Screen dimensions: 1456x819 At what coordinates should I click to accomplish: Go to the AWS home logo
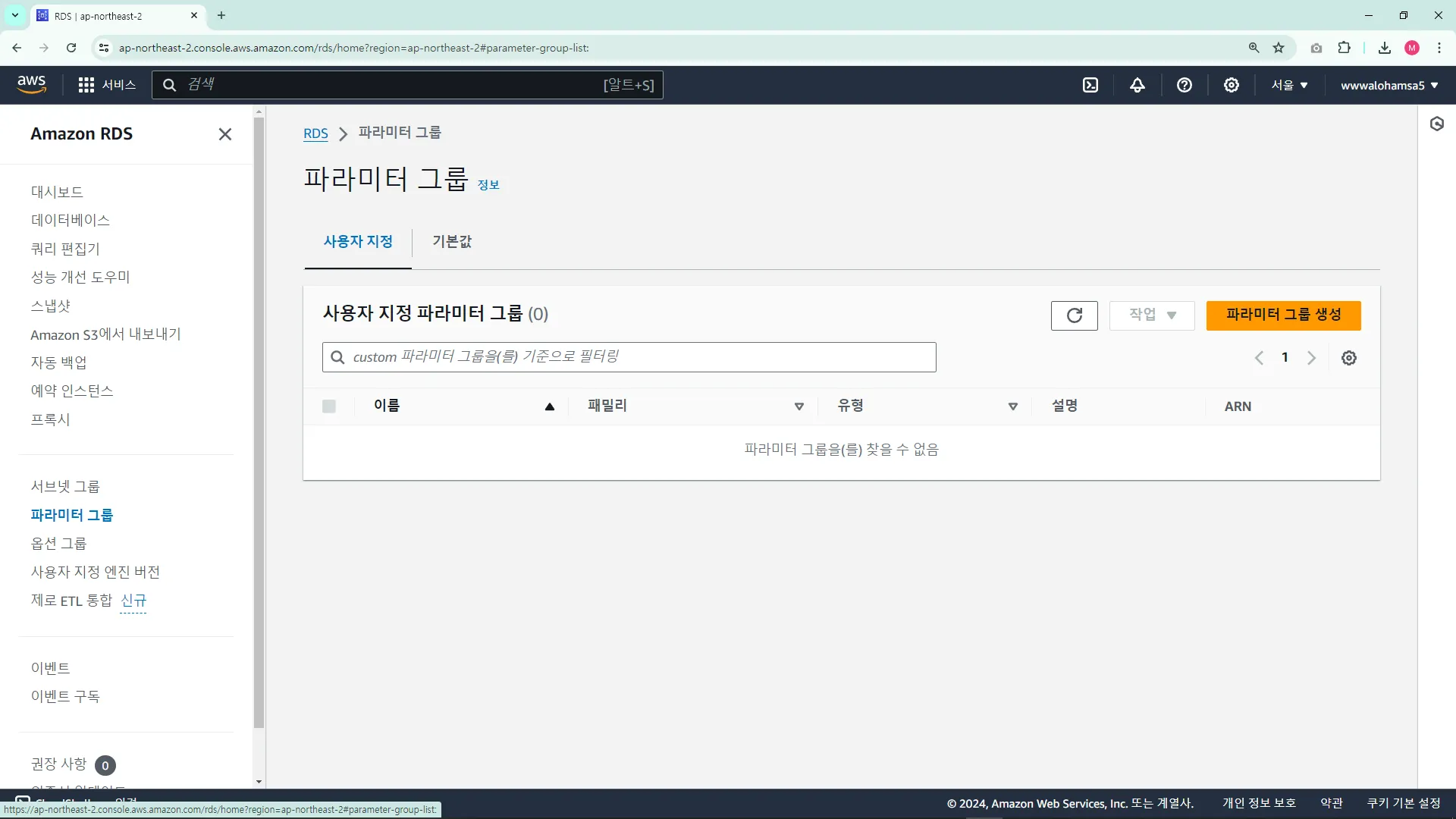[32, 84]
